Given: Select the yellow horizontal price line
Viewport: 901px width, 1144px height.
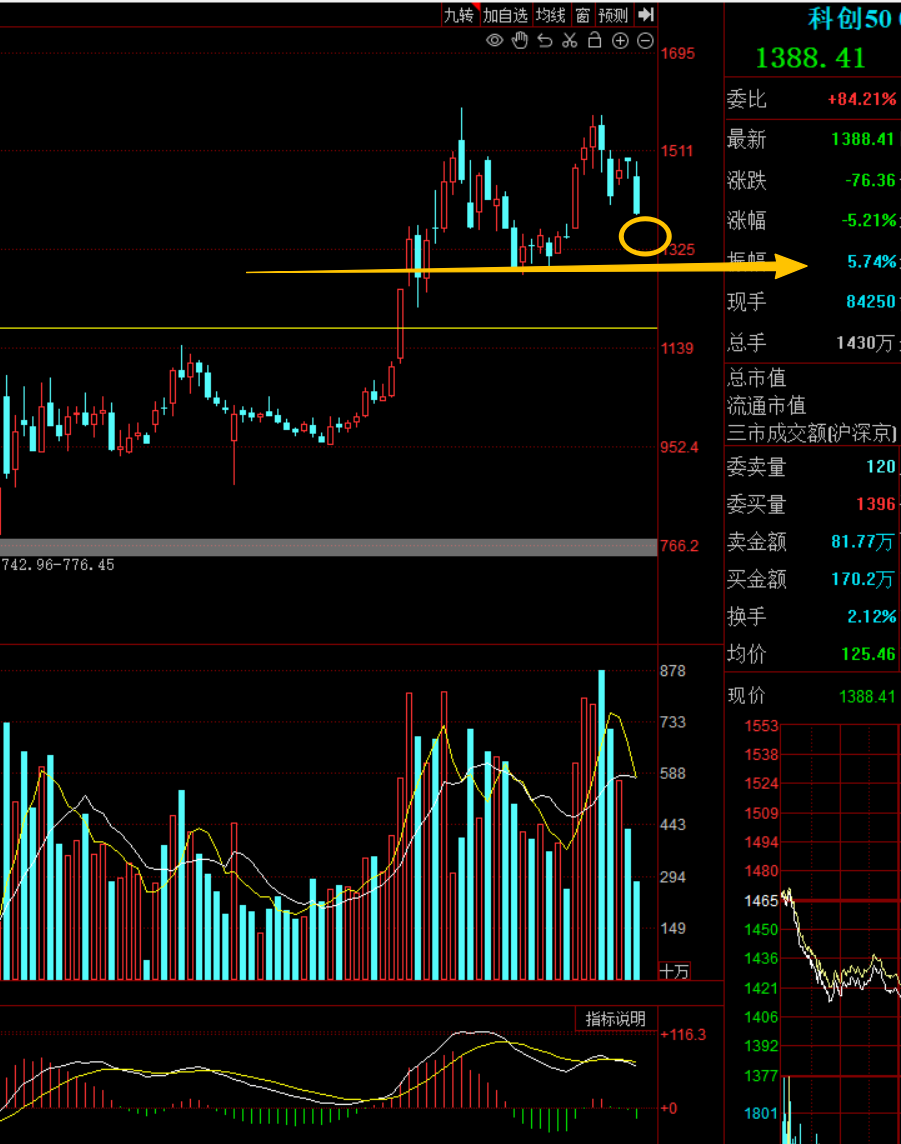Looking at the screenshot, I should [x=328, y=328].
